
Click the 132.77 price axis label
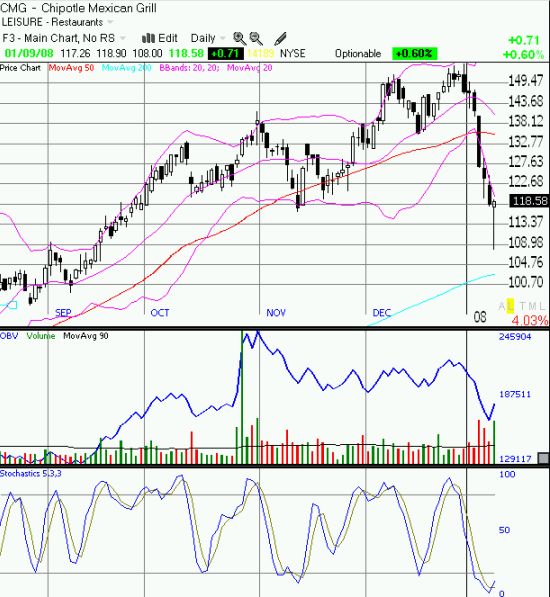coord(526,141)
